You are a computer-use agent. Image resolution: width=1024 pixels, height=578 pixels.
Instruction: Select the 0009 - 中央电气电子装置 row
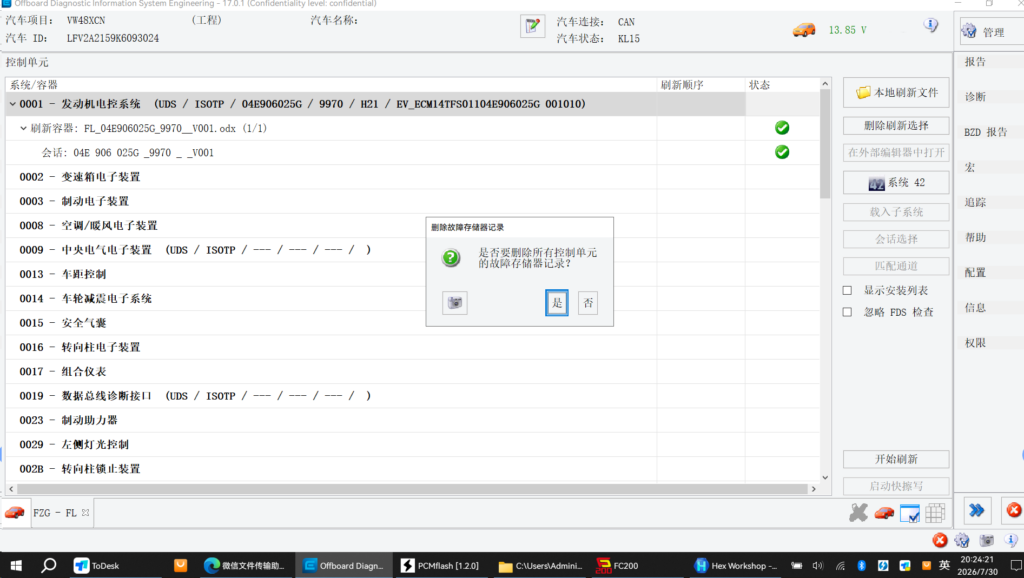point(413,250)
